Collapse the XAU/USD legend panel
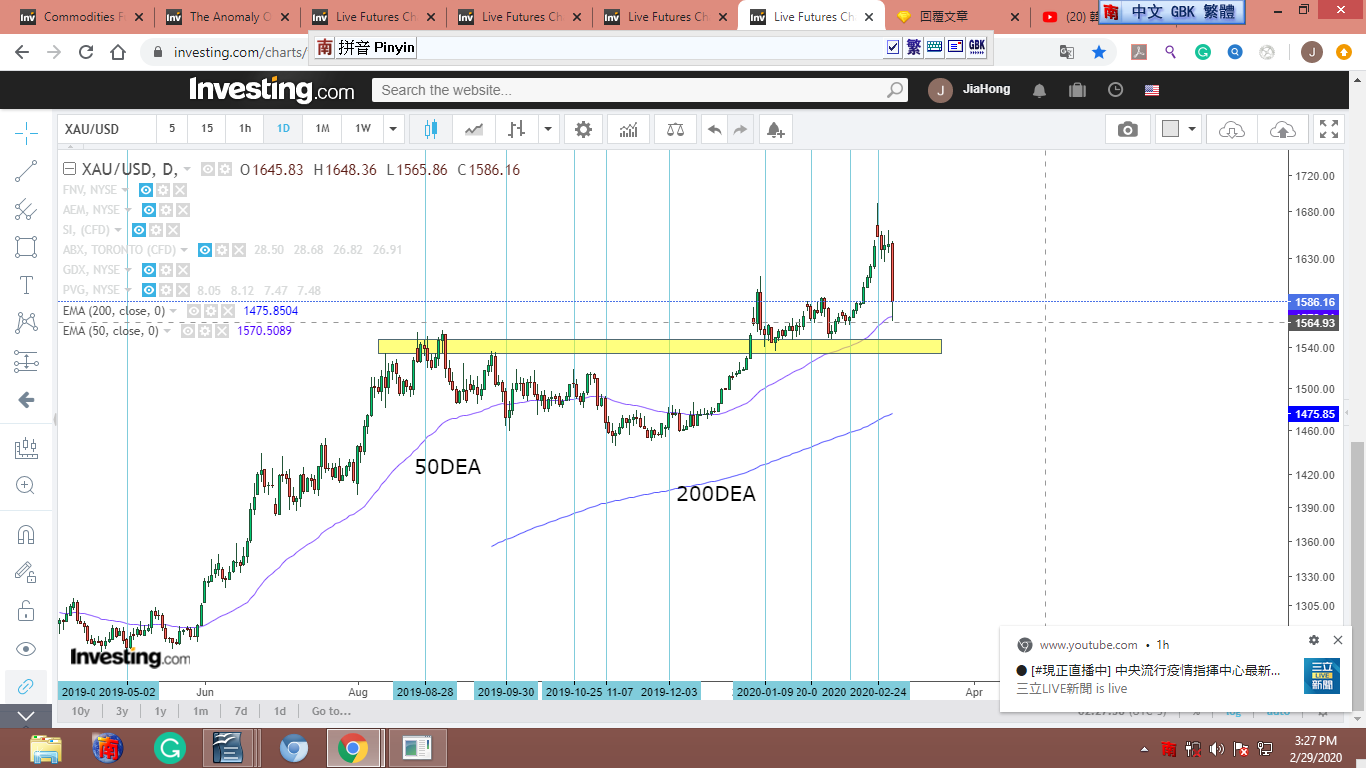 69,169
